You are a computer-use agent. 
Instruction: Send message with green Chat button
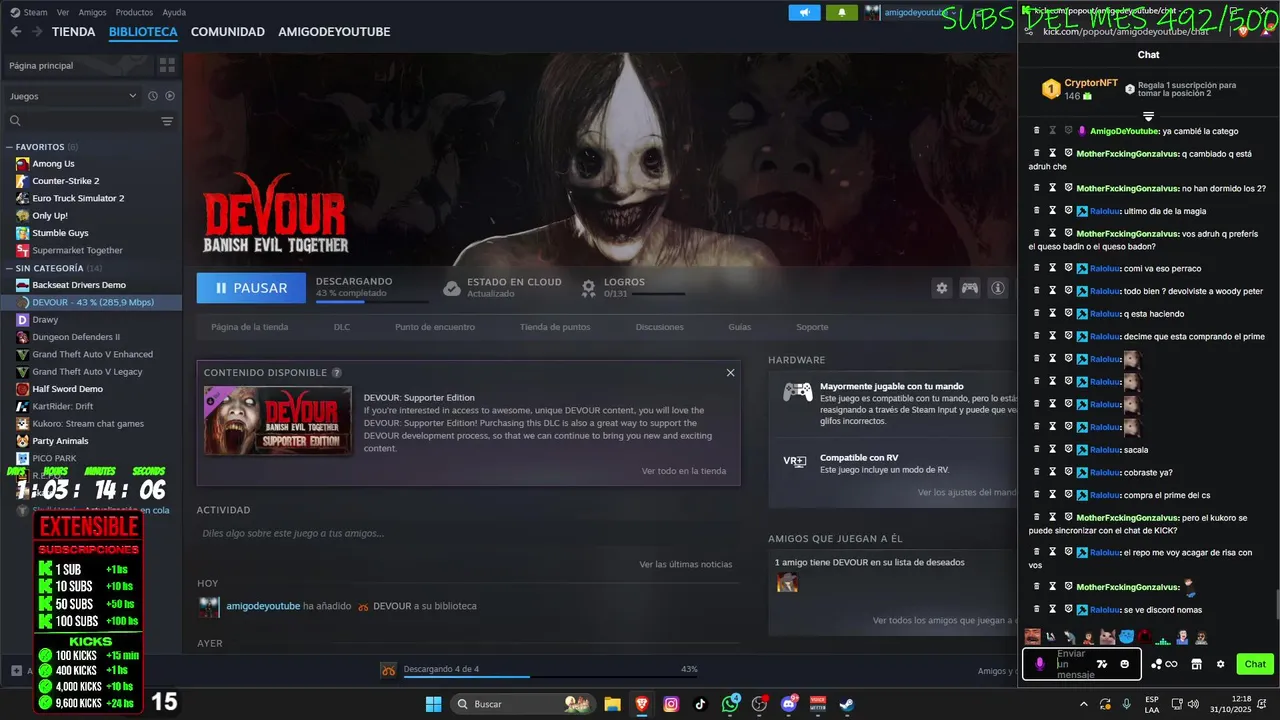click(x=1255, y=664)
